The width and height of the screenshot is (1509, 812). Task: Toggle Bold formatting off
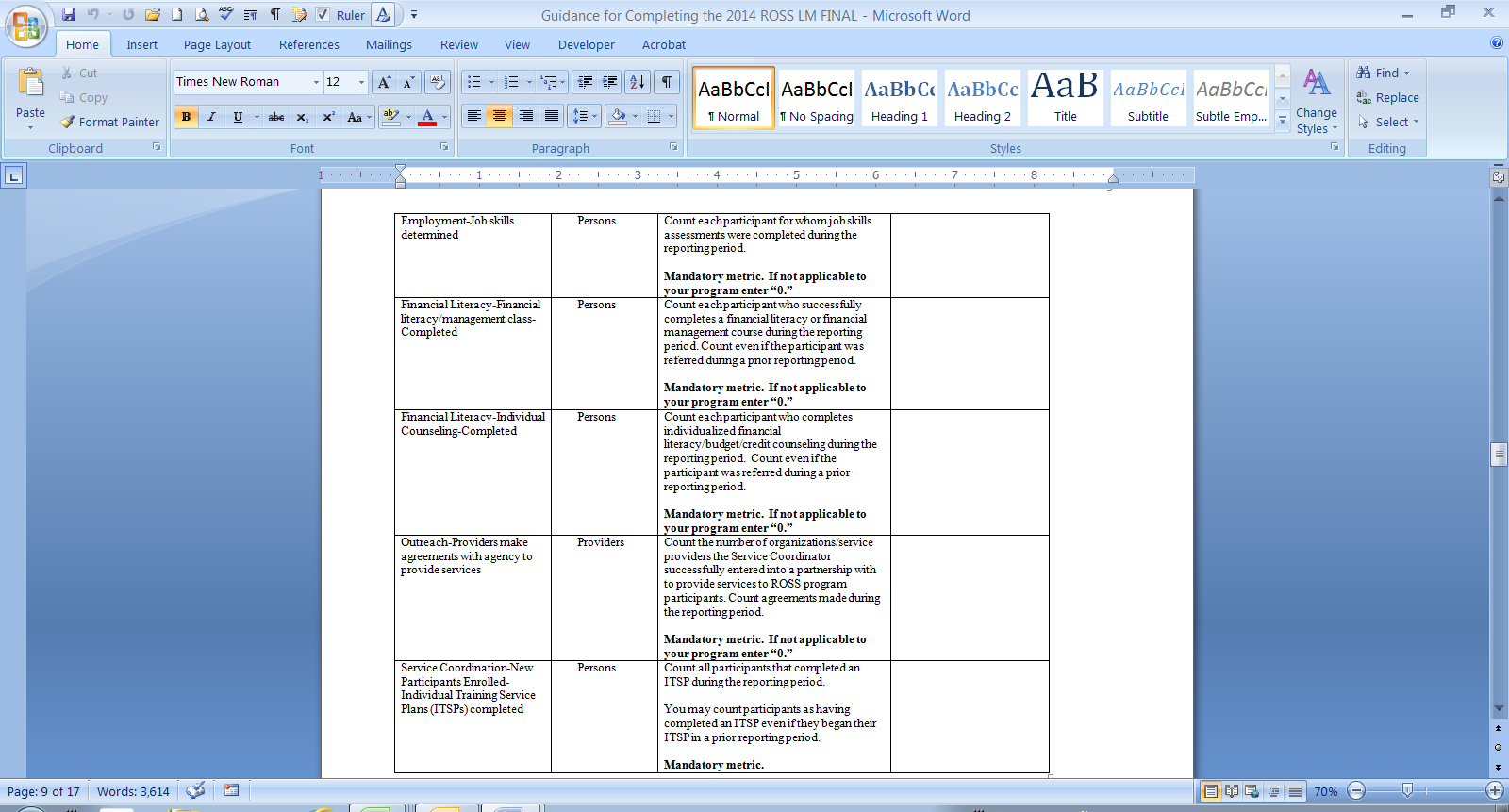click(x=186, y=117)
